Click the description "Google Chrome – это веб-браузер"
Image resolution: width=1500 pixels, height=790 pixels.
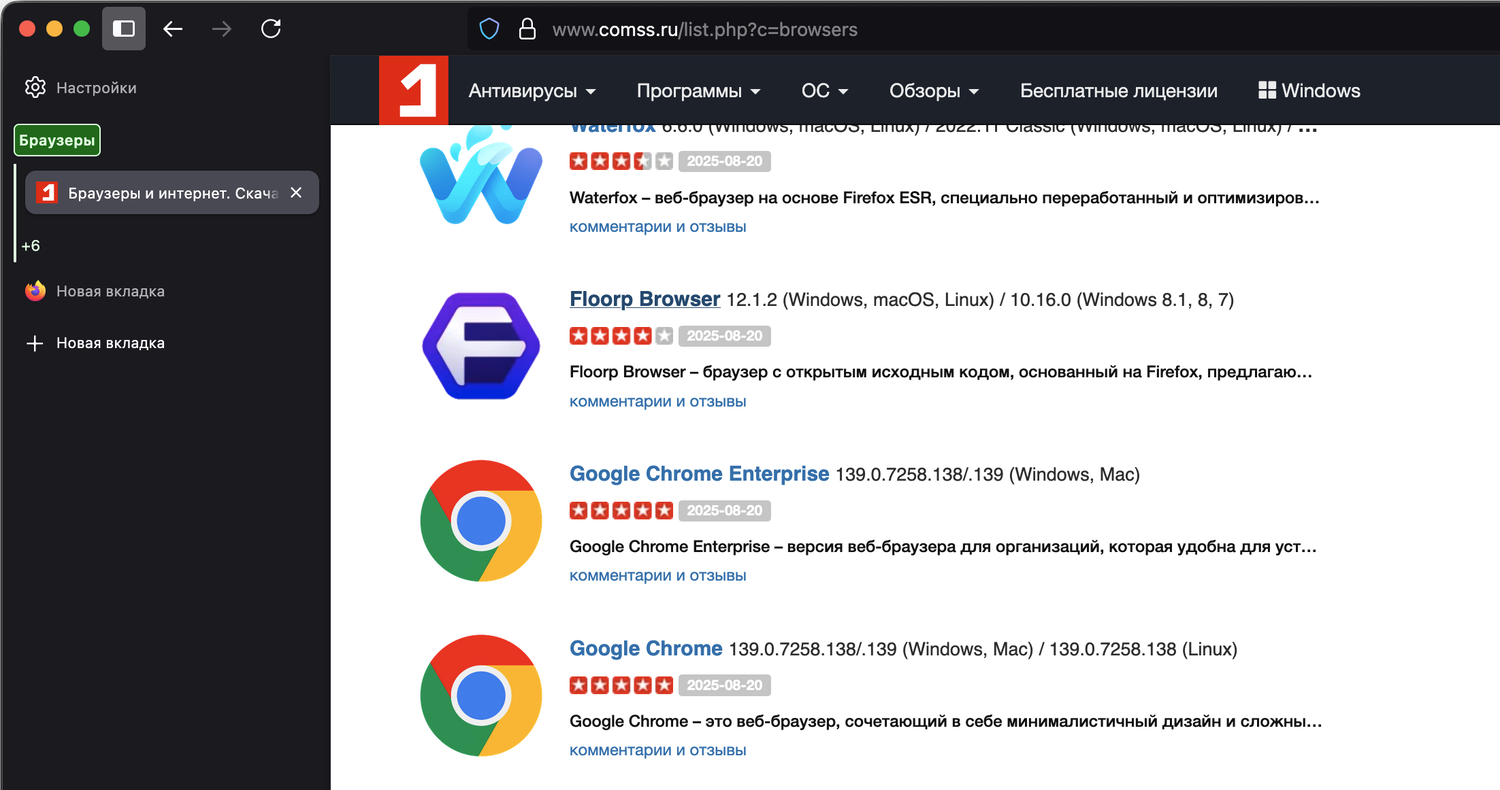tap(946, 722)
